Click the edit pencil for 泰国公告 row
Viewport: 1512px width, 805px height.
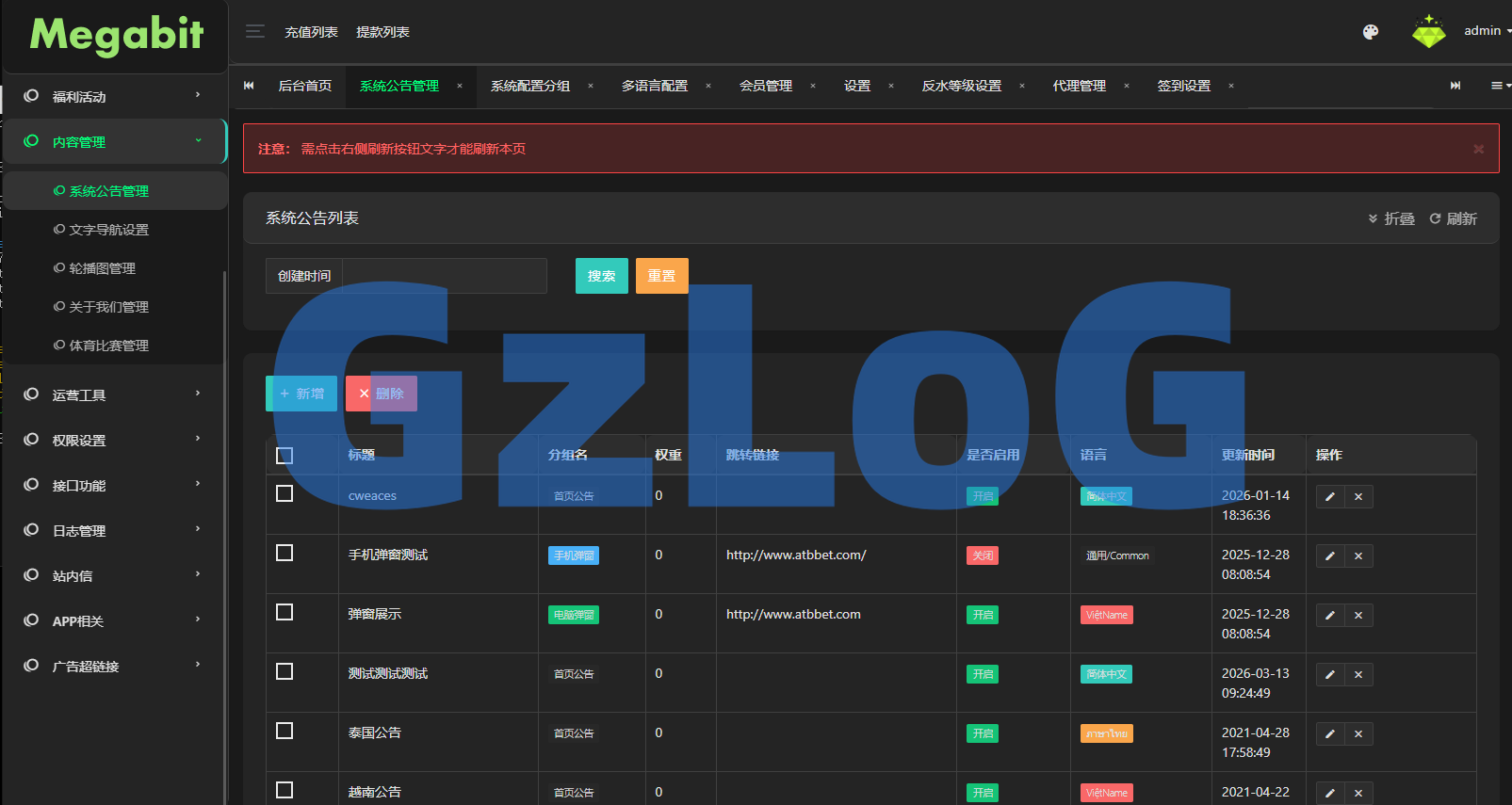tap(1330, 734)
